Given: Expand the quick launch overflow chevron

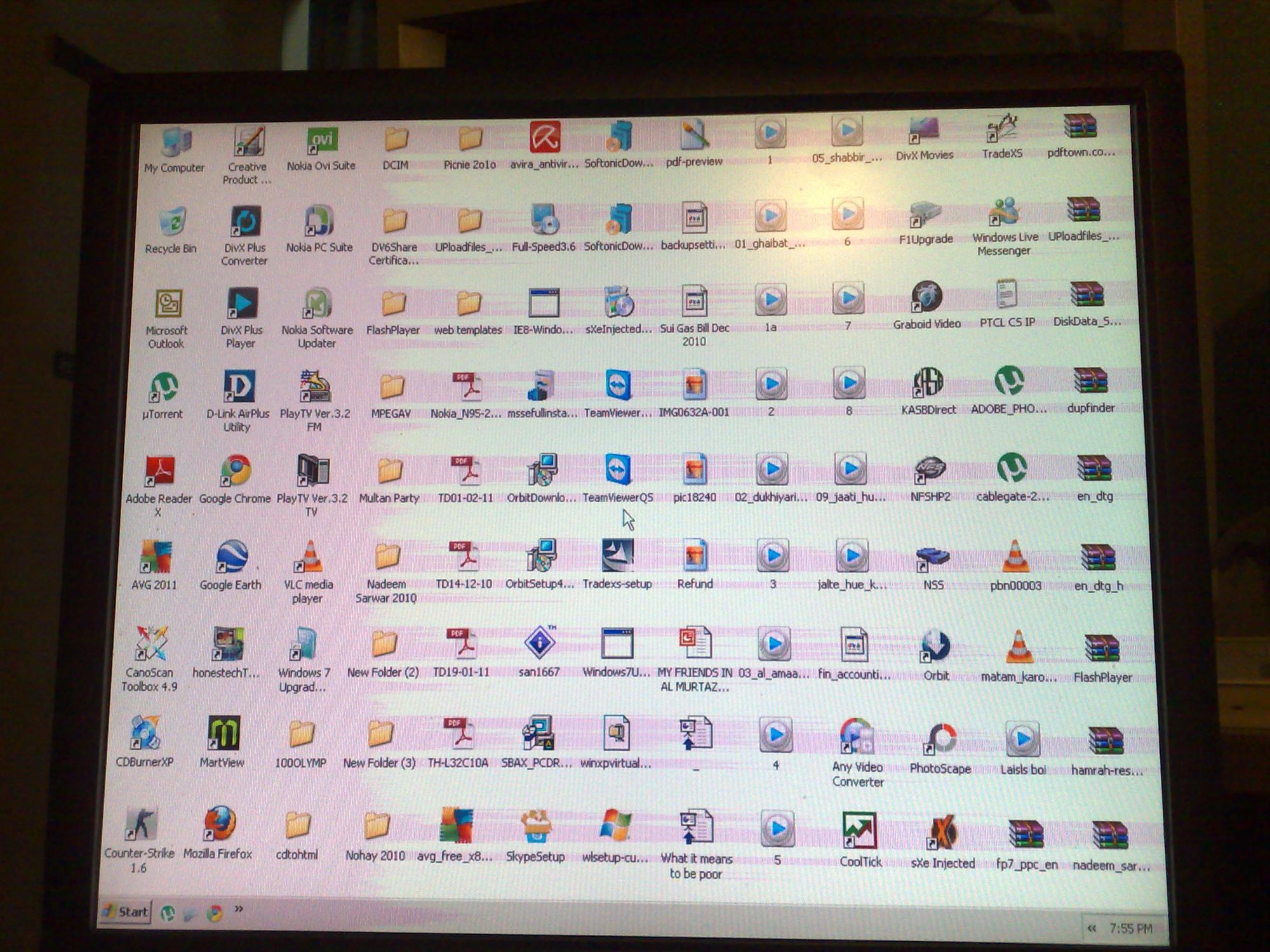Looking at the screenshot, I should tap(239, 909).
